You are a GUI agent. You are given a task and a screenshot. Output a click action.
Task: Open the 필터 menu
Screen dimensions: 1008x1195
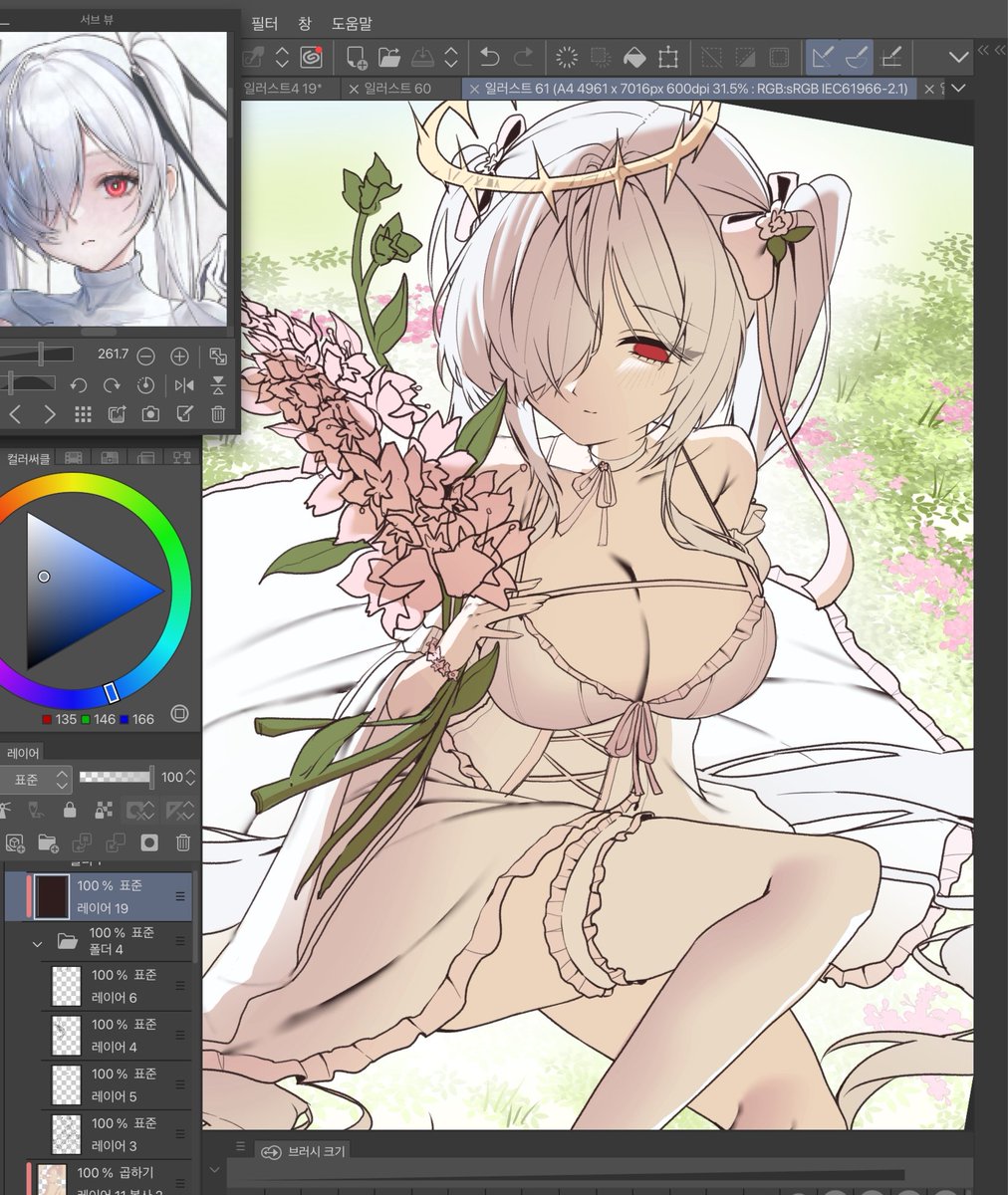pos(265,22)
